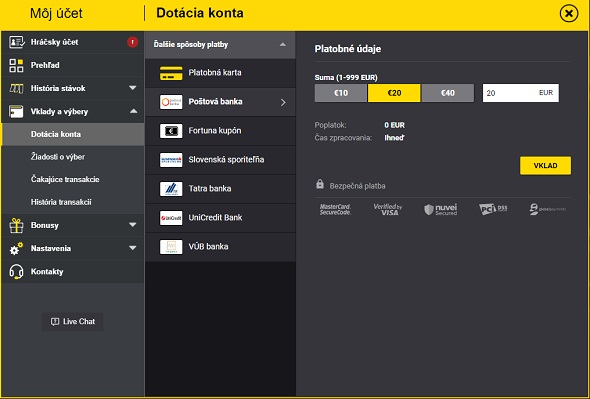Click the UniCredit Bank logo icon
The image size is (590, 399).
click(x=171, y=218)
